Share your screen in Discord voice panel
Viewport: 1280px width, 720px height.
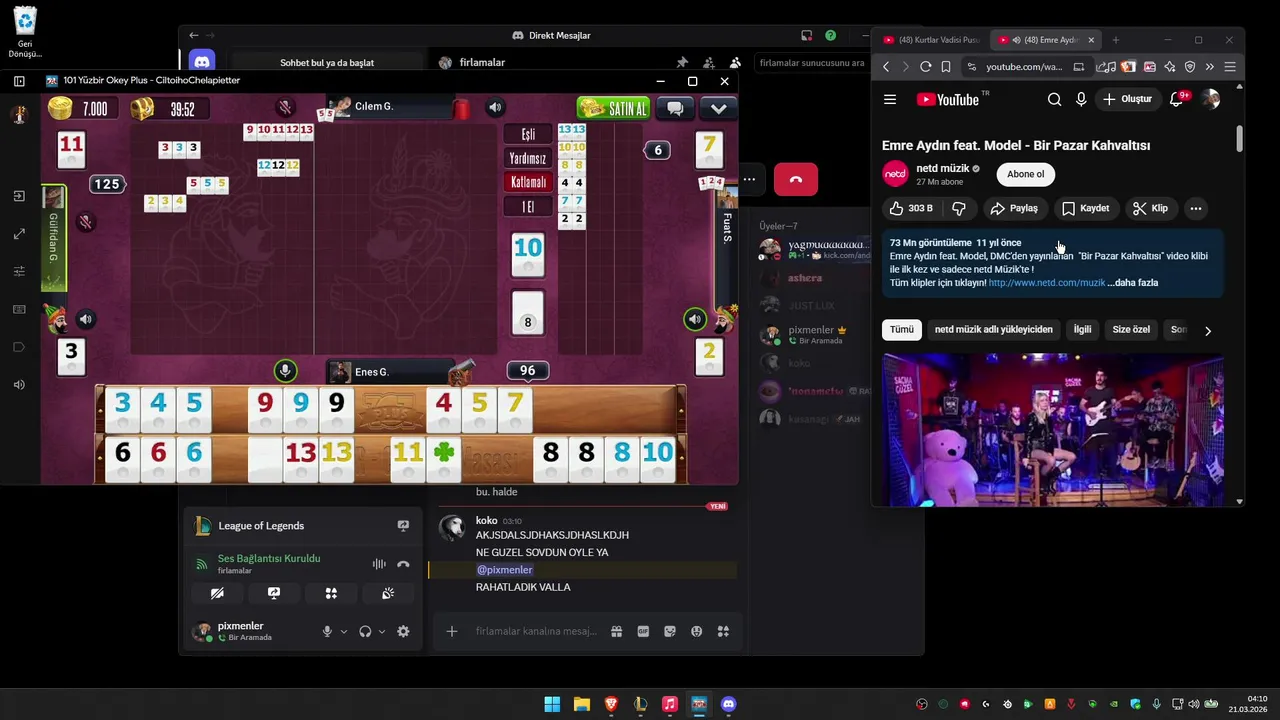click(x=274, y=593)
